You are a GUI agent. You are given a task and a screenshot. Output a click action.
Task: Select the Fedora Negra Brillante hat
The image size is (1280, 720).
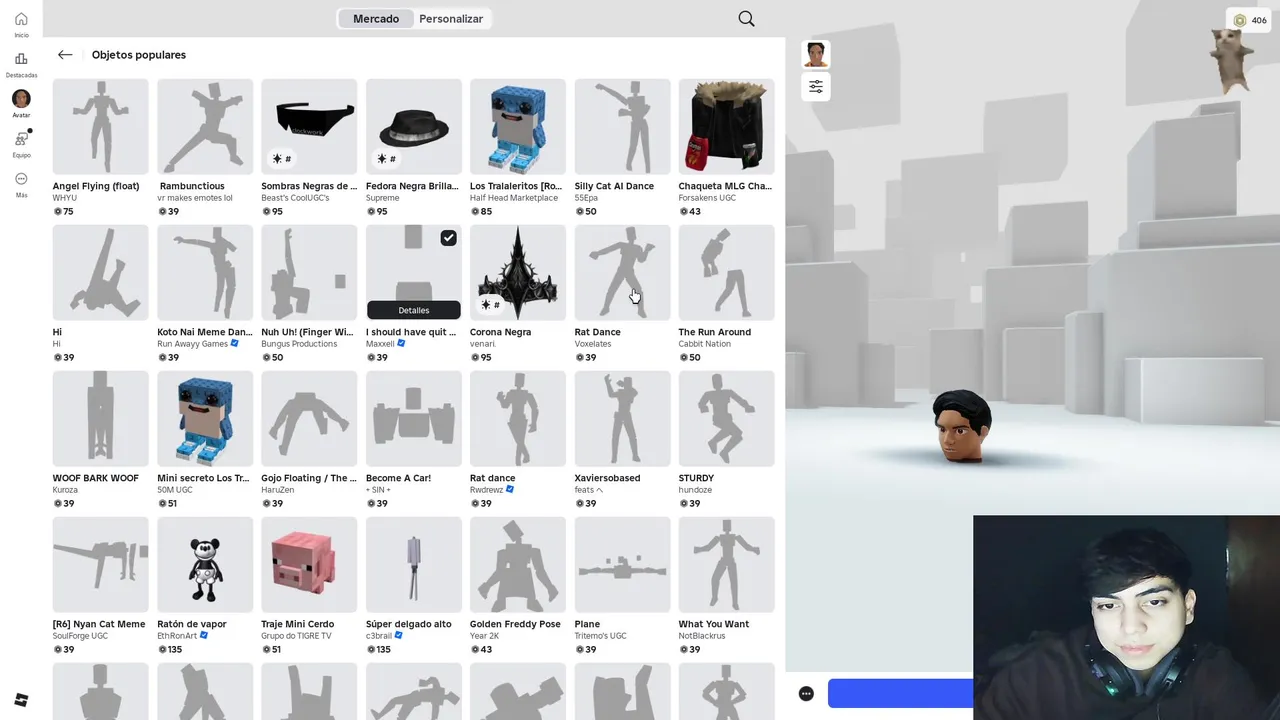pyautogui.click(x=414, y=127)
